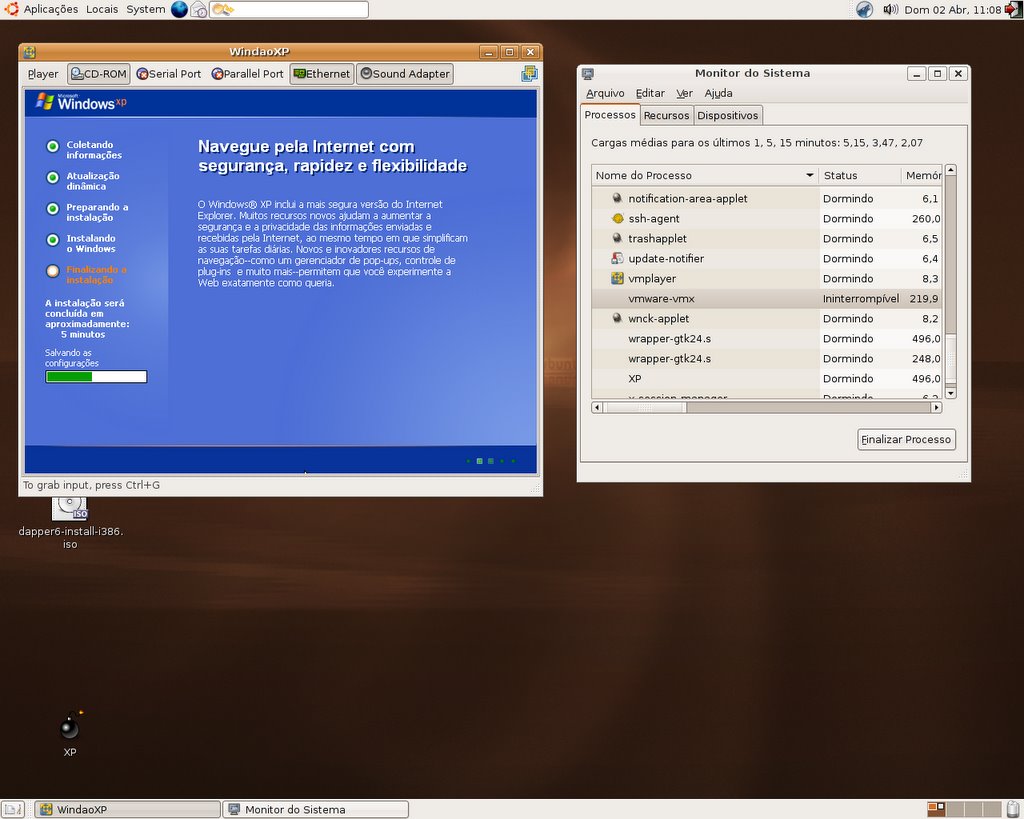Toggle the Sound Adapter device
This screenshot has height=819, width=1024.
click(x=405, y=74)
